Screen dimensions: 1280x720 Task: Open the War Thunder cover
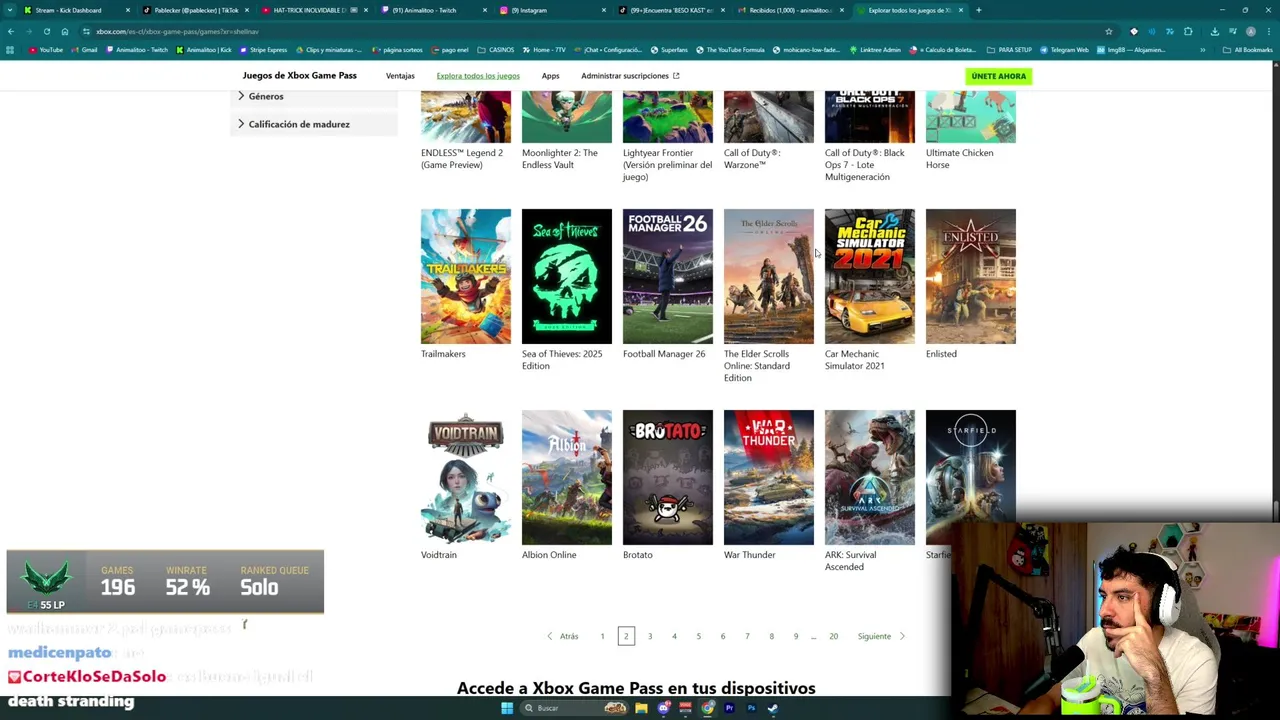[x=769, y=477]
